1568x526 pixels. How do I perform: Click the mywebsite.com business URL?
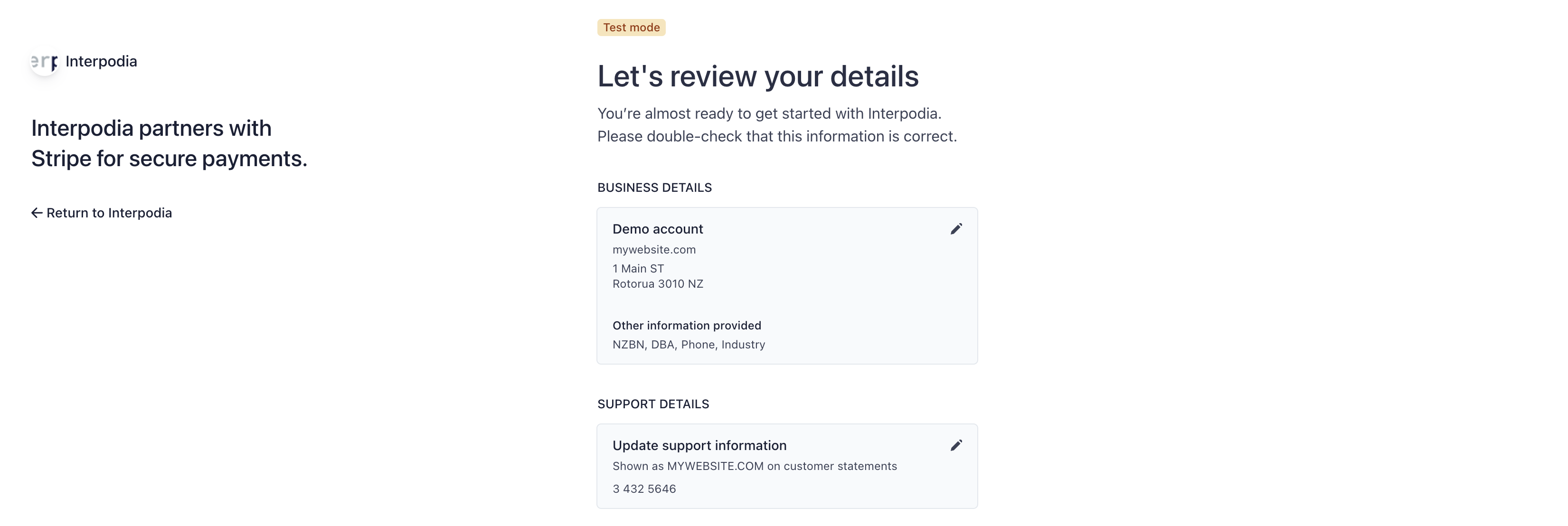[654, 250]
